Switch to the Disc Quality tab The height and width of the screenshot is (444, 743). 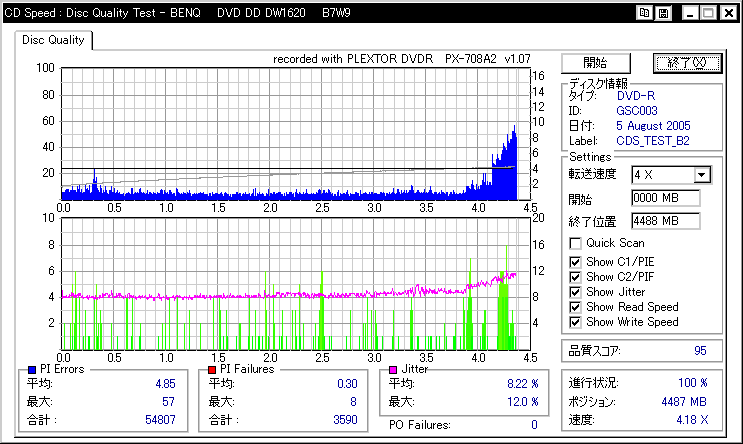pos(53,40)
